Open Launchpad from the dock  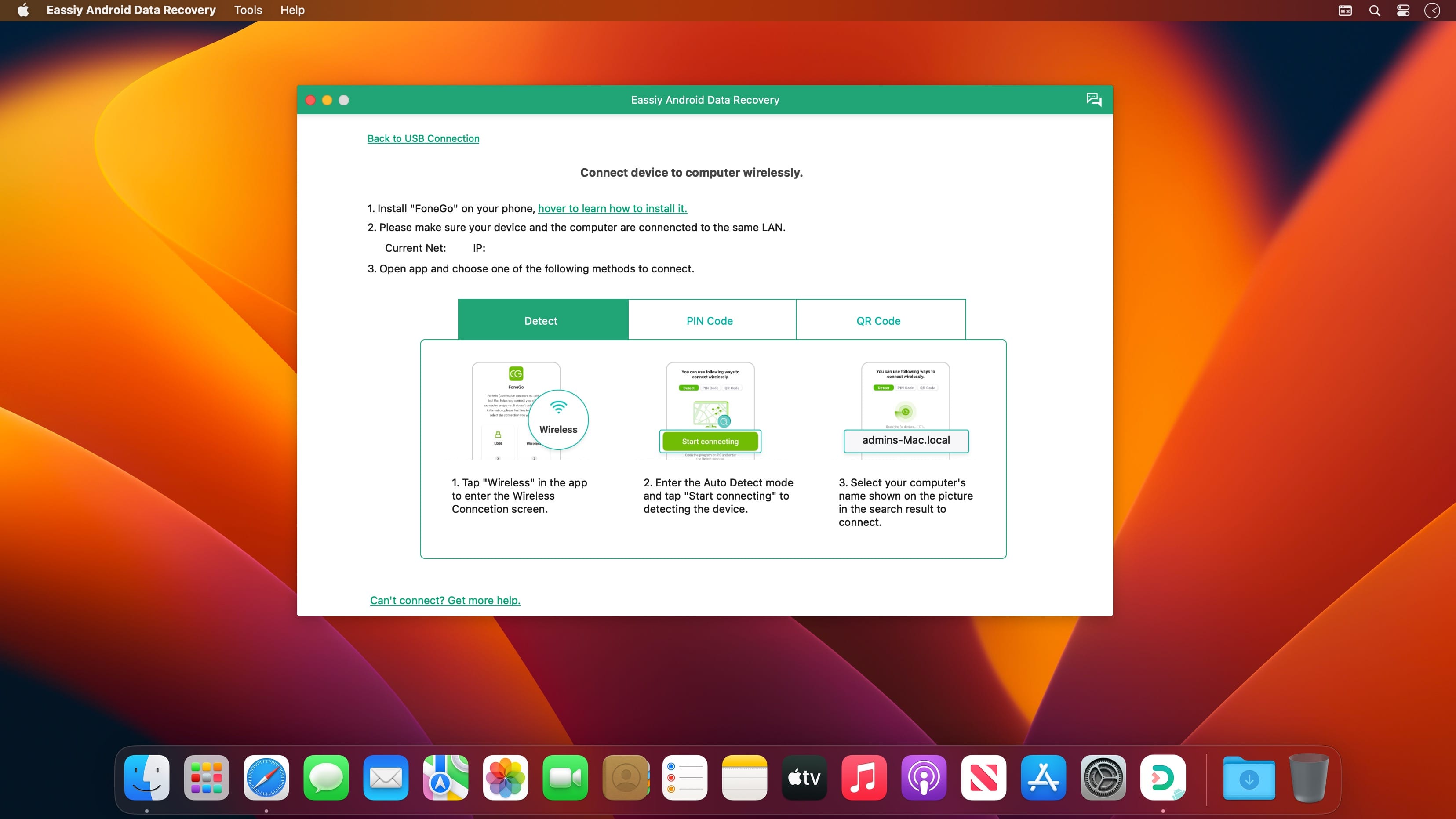coord(206,777)
